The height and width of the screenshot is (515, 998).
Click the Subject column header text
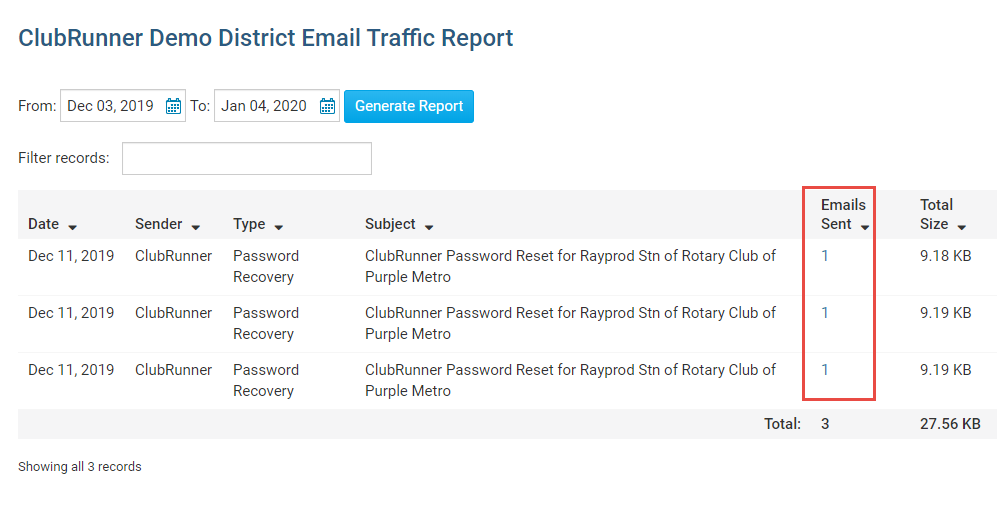pyautogui.click(x=391, y=224)
